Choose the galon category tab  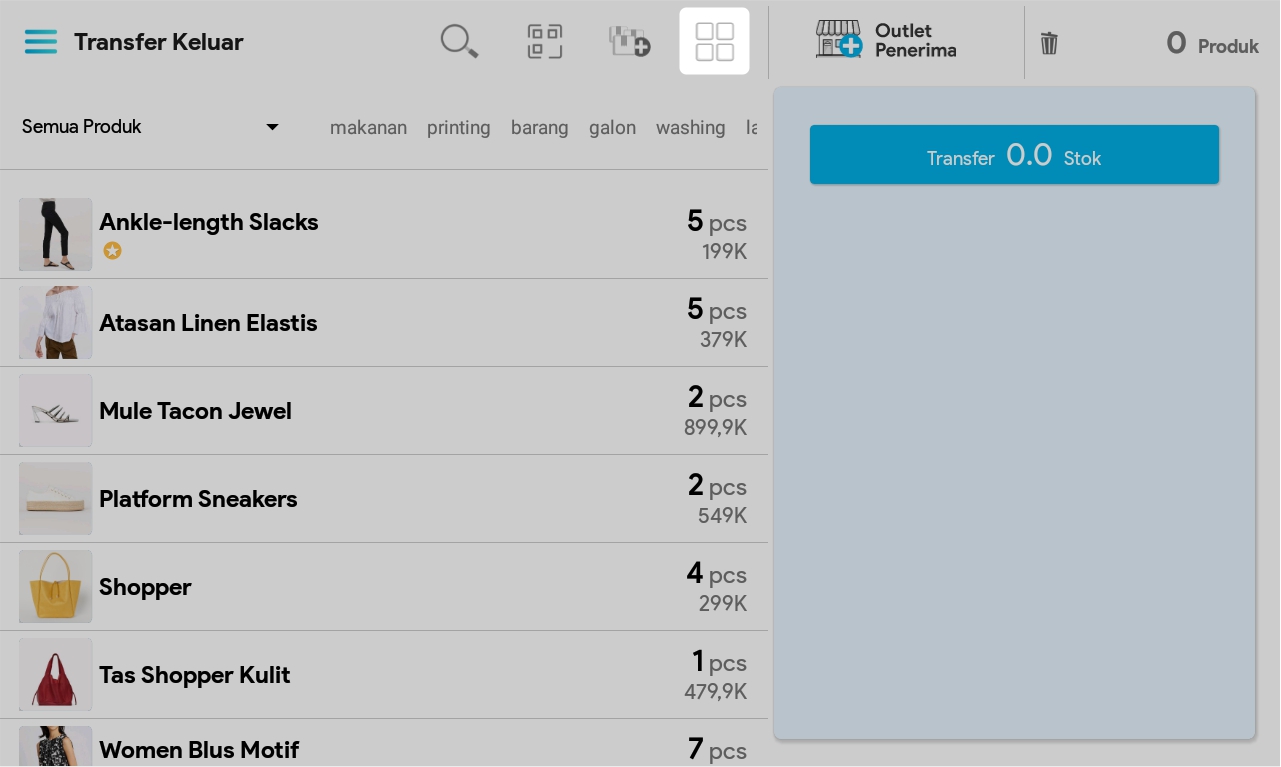tap(612, 128)
